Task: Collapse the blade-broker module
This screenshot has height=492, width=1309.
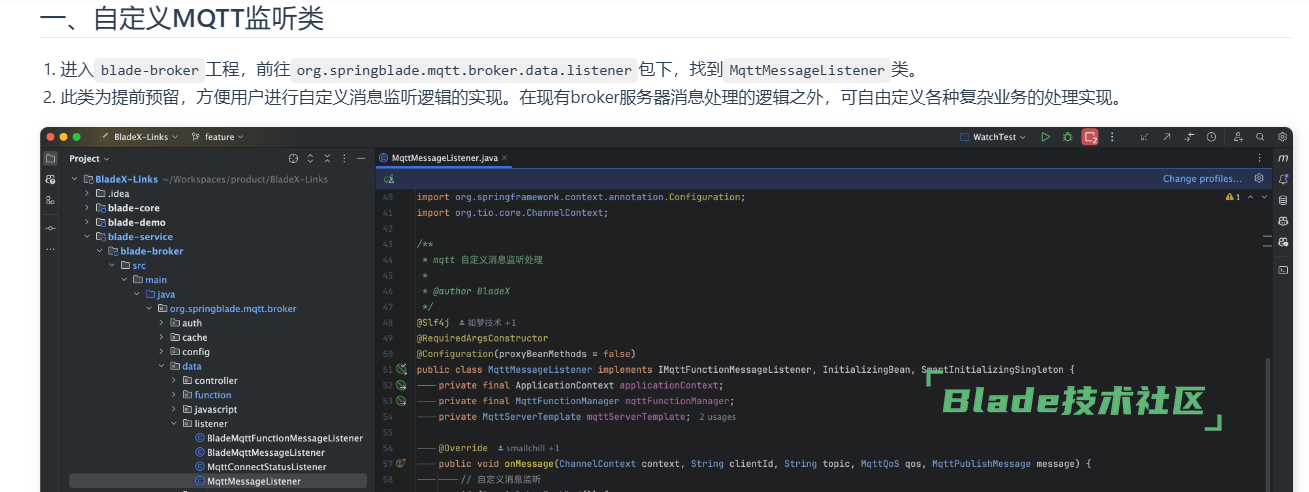Action: tap(100, 251)
